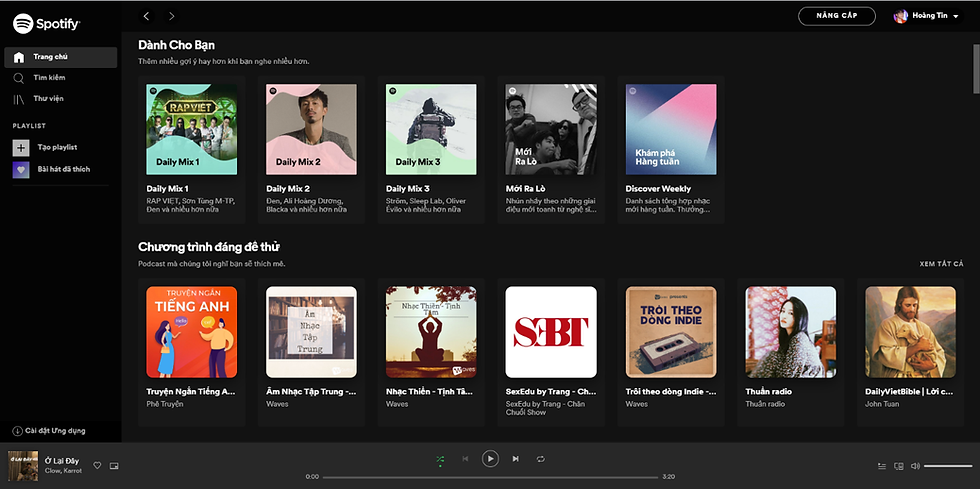
Task: Open Daily Mix 3 cover
Action: click(x=431, y=129)
